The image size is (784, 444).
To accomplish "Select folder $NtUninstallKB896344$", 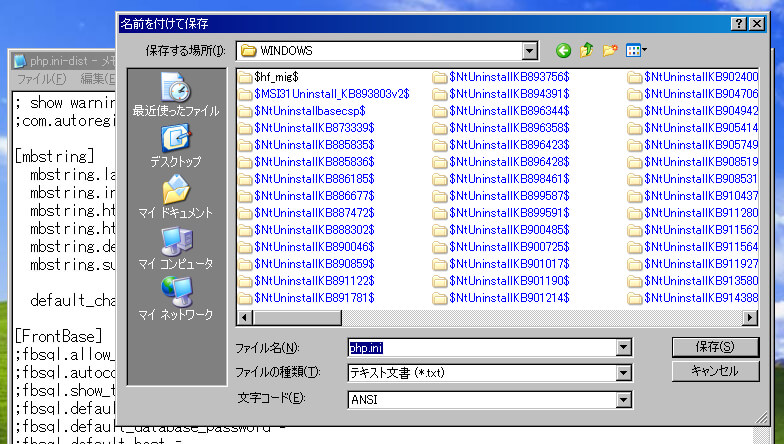I will (x=502, y=111).
